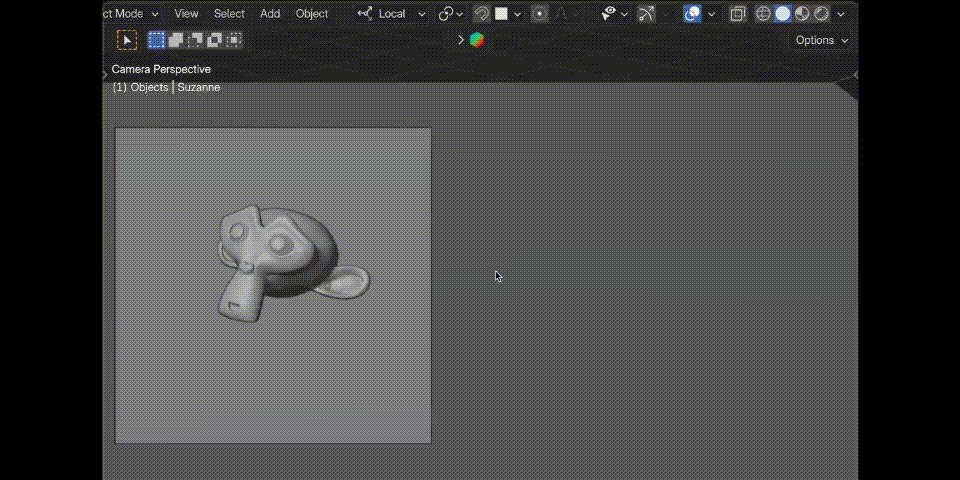Switch to solid shading
The image size is (960, 480).
coord(782,13)
